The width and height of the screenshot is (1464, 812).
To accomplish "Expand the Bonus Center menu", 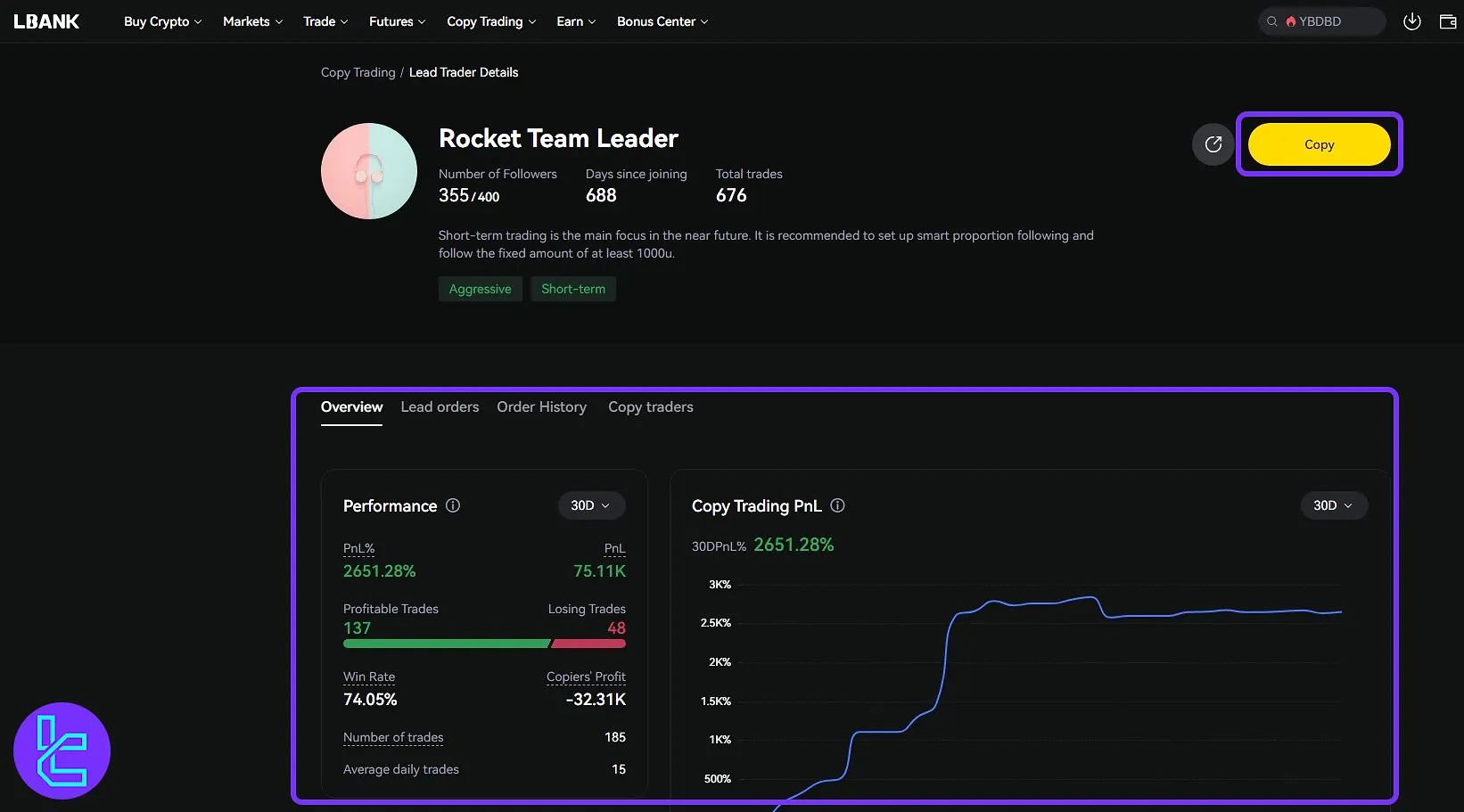I will [662, 21].
